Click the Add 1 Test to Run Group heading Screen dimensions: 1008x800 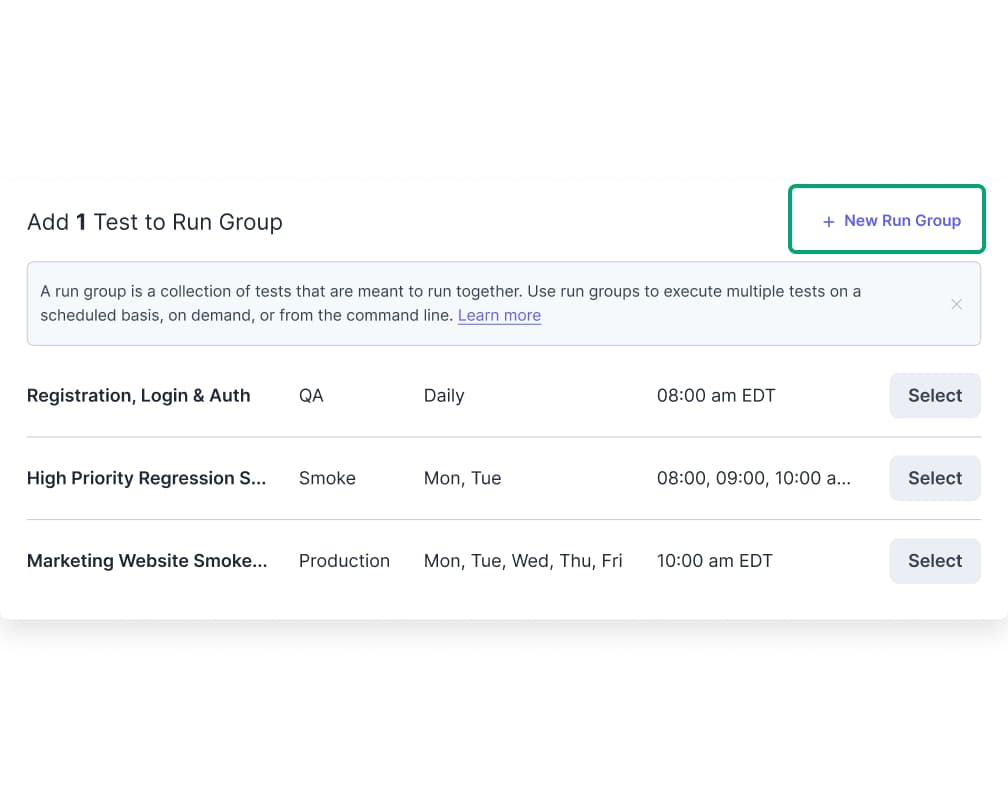point(155,222)
